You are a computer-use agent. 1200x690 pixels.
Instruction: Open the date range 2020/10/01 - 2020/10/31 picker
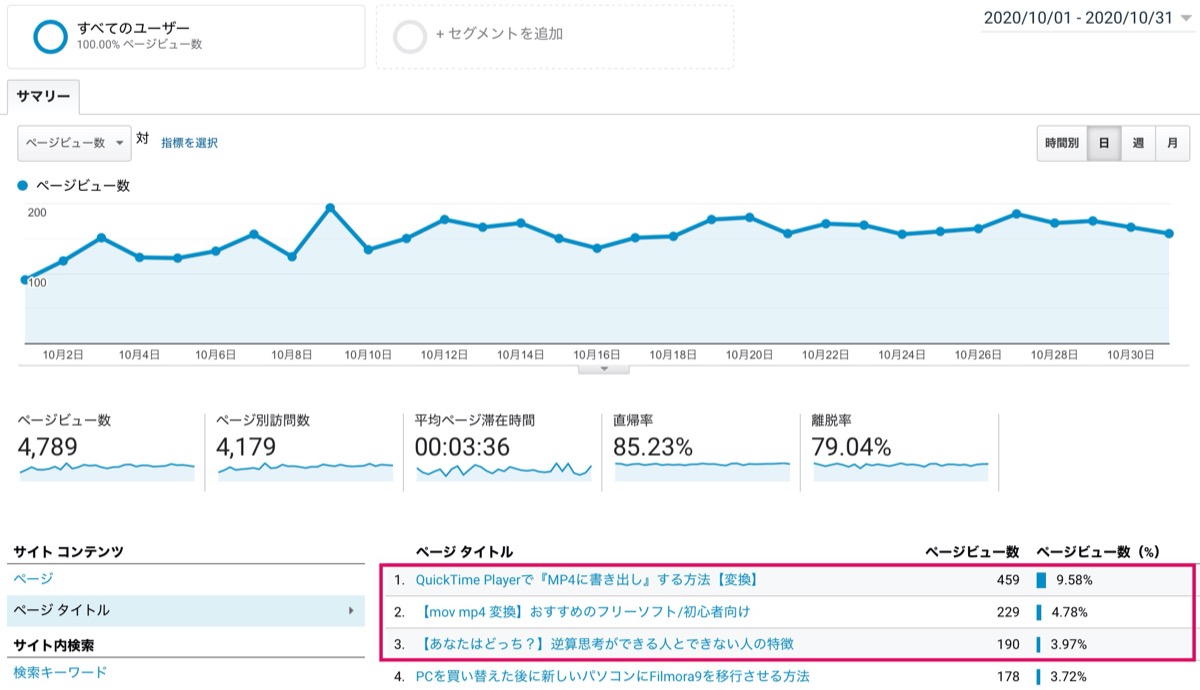[1077, 18]
